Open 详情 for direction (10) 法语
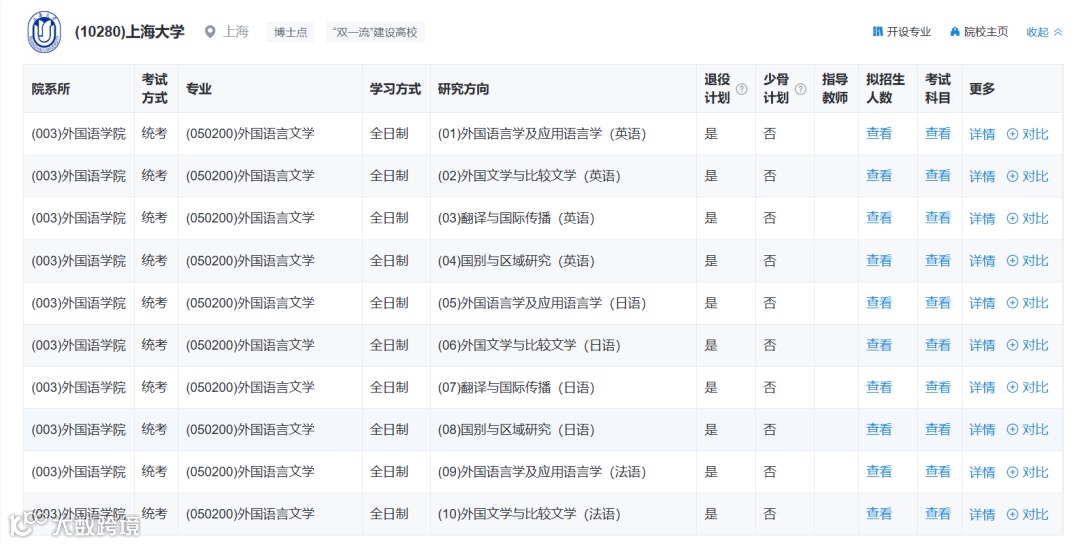Screen dimensions: 1080x545 click(x=982, y=515)
